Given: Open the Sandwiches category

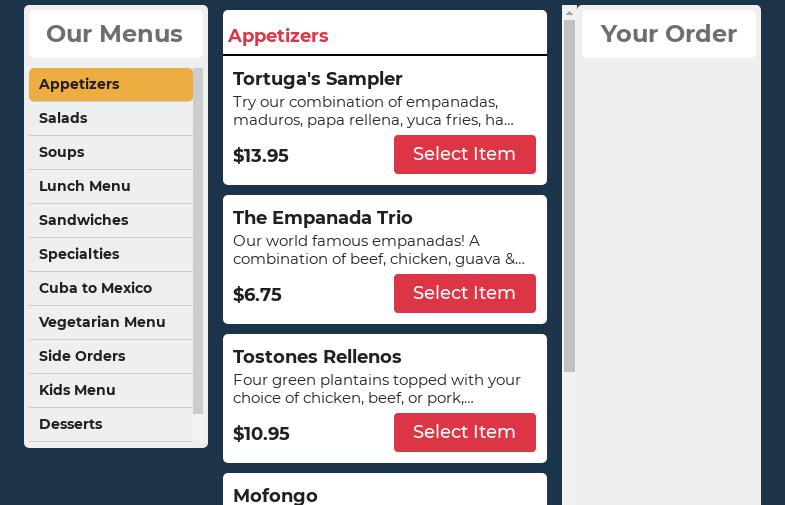Looking at the screenshot, I should pos(110,221).
